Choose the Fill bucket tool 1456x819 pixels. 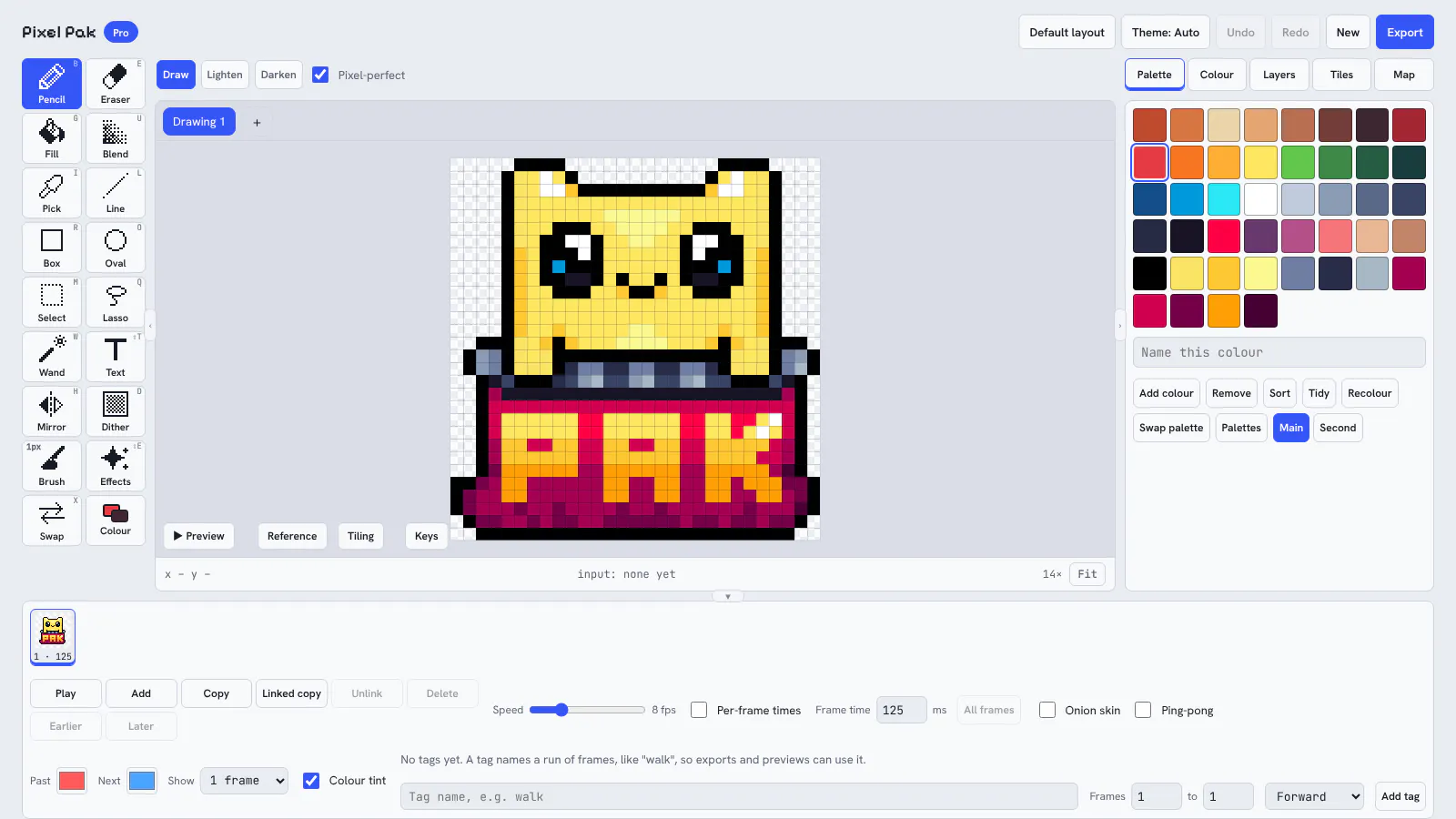point(52,138)
